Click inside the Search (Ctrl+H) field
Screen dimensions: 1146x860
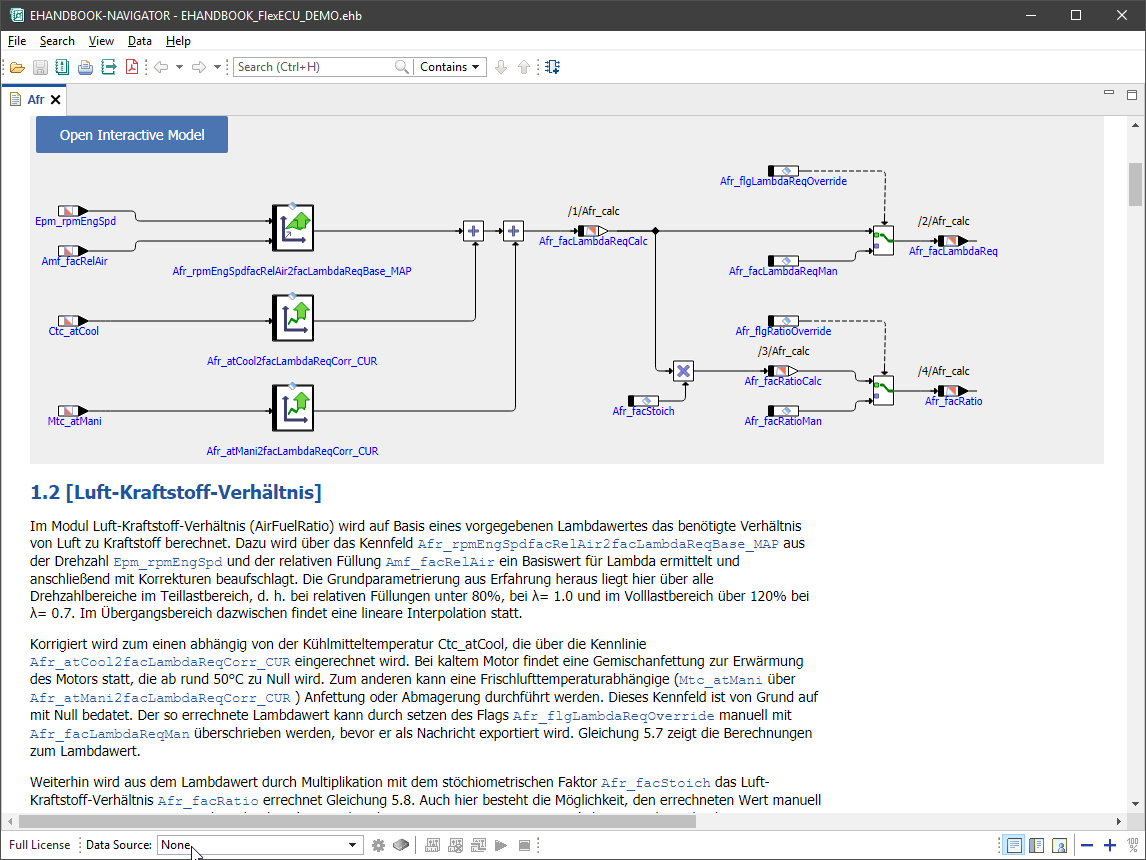[313, 67]
